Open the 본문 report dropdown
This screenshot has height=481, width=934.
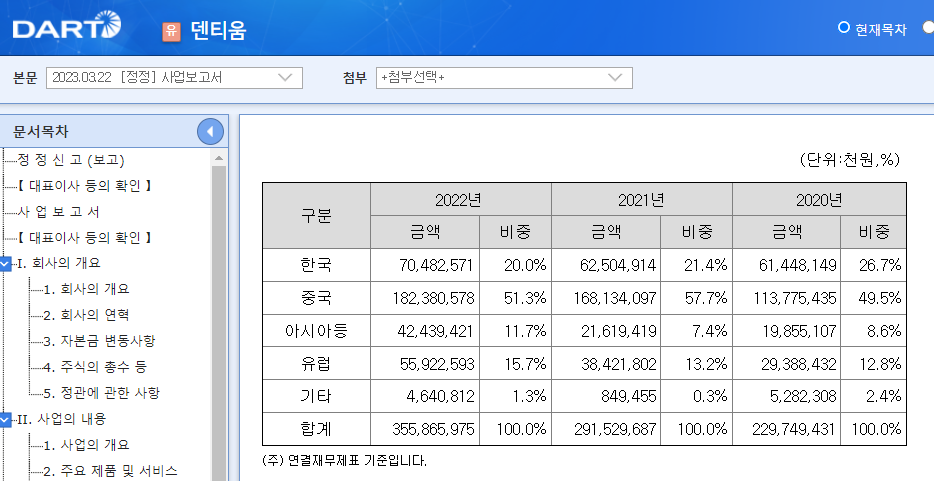tap(174, 78)
